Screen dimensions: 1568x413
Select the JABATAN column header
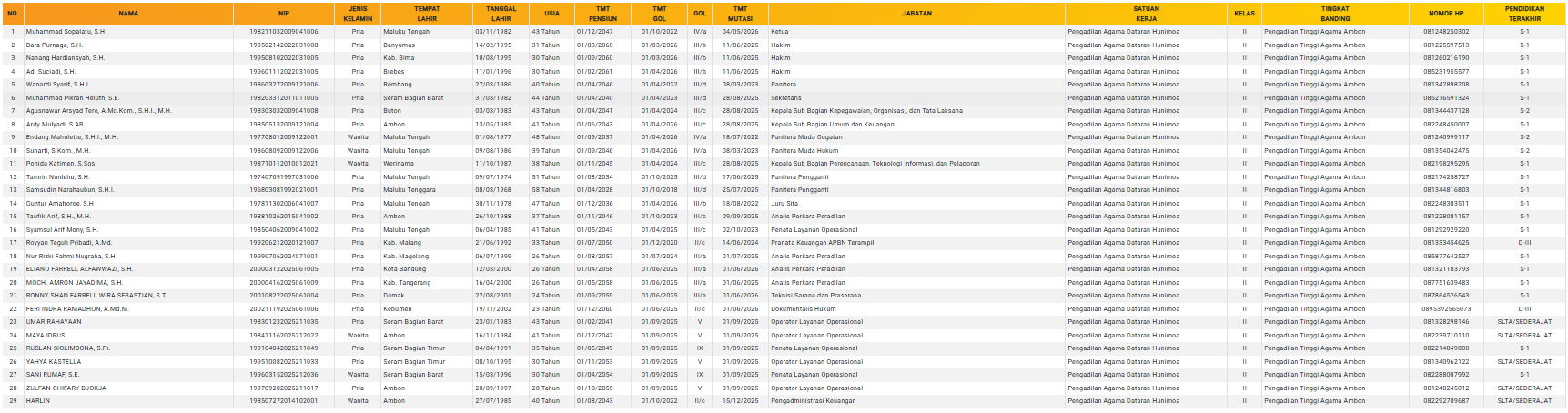[916, 14]
